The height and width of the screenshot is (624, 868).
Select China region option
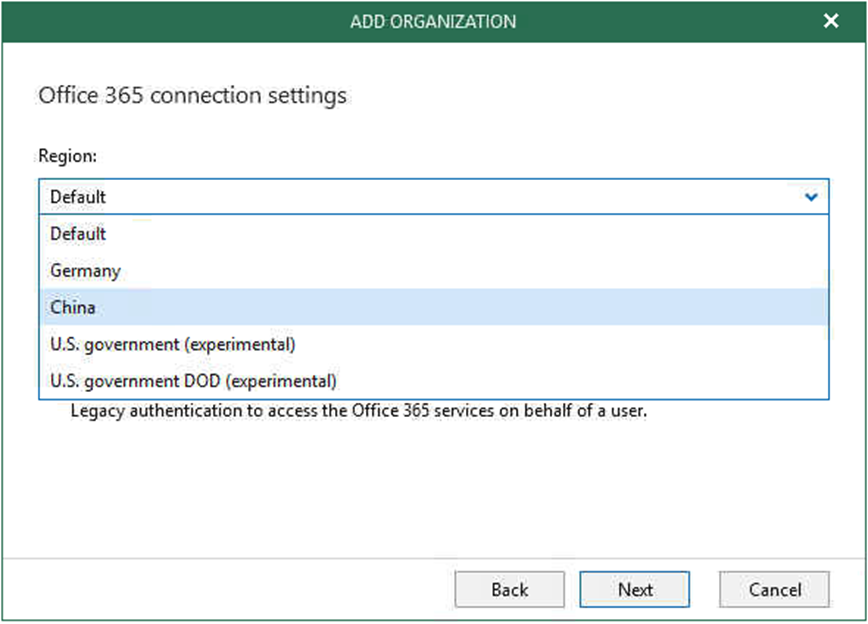click(x=434, y=307)
